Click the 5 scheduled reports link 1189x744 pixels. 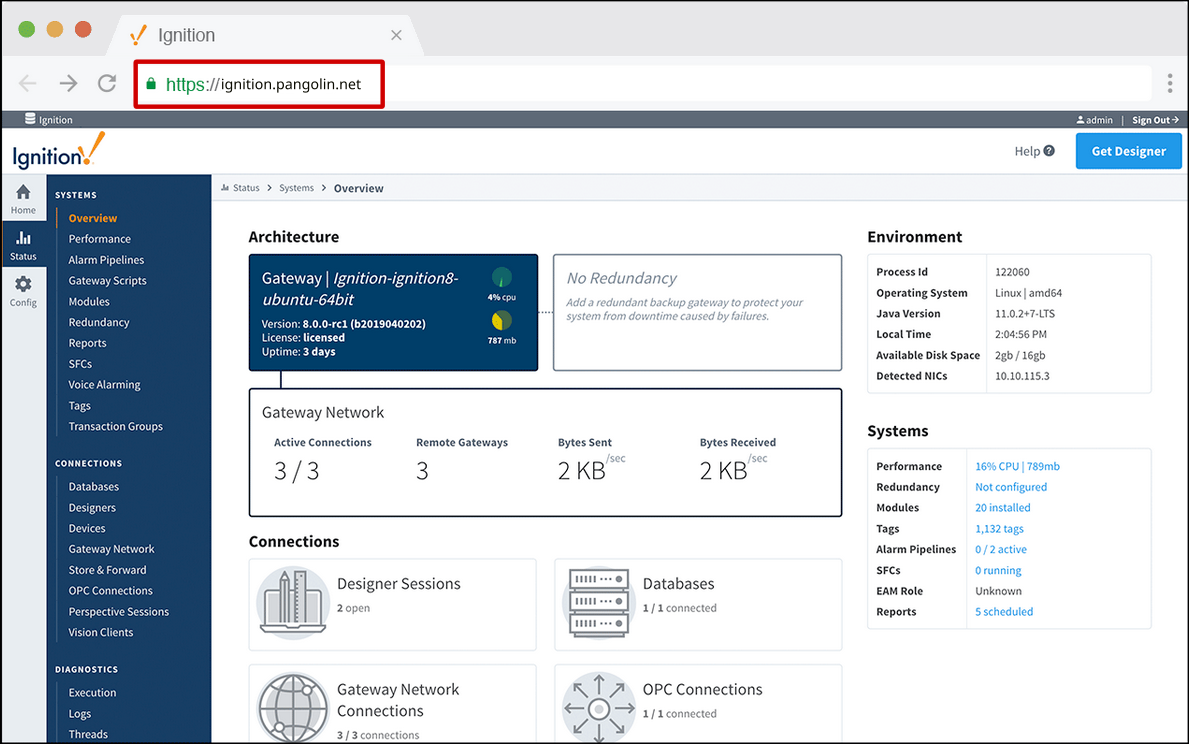pos(1004,612)
